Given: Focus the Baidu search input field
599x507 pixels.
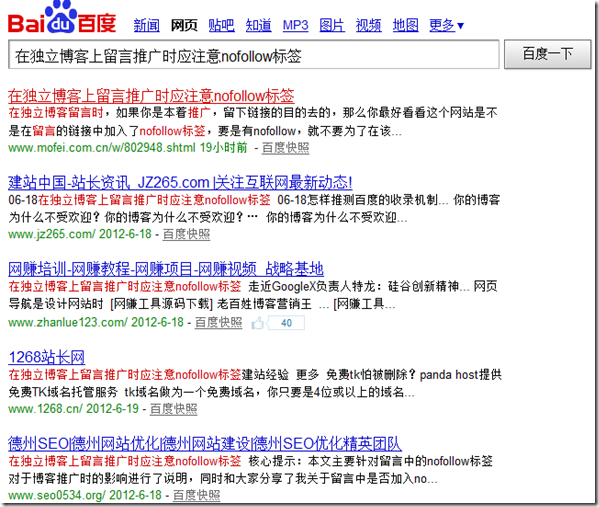Looking at the screenshot, I should pos(254,55).
